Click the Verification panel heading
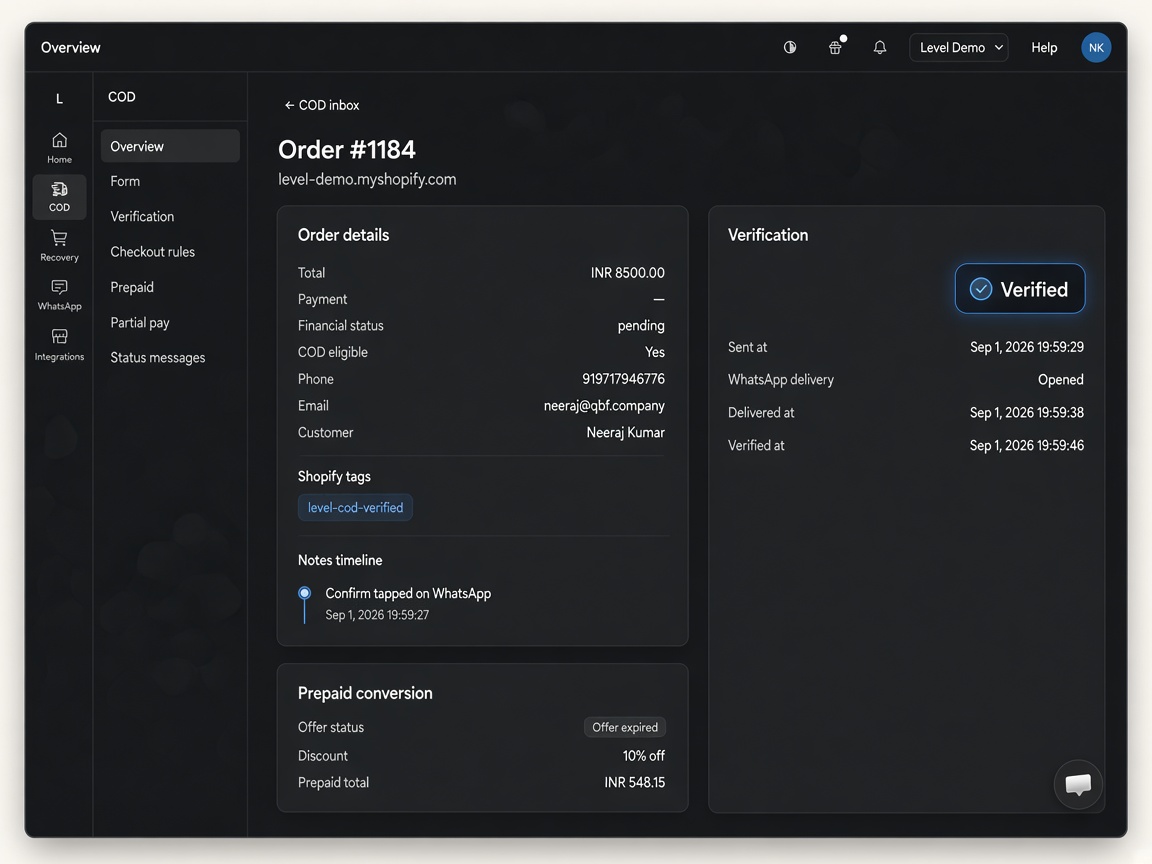This screenshot has height=864, width=1152. pyautogui.click(x=768, y=235)
